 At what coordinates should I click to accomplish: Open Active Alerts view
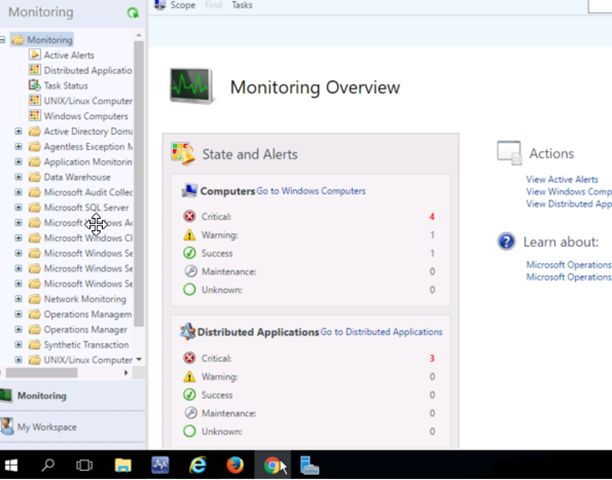click(69, 55)
